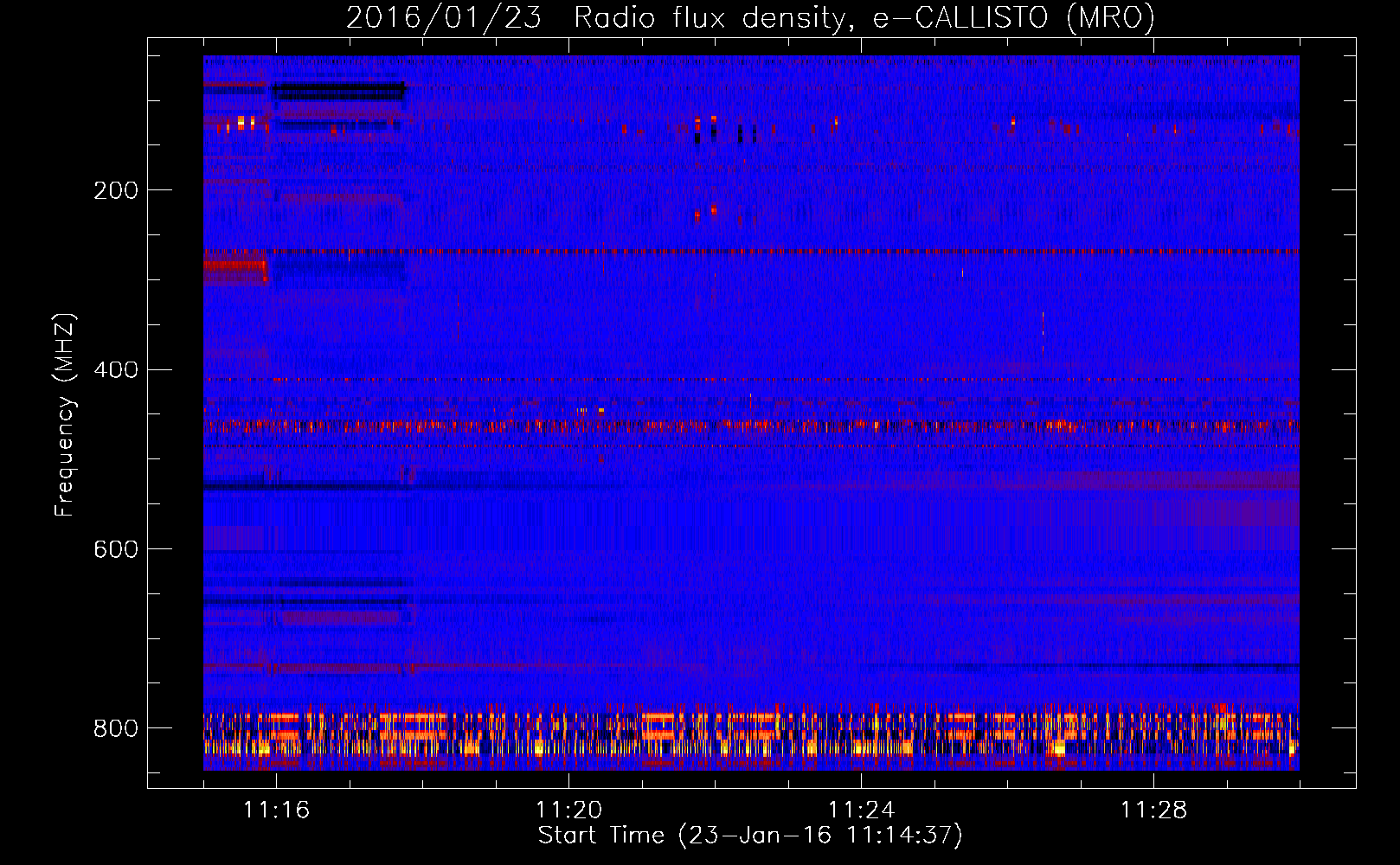
Task: Click the plot title "Radio flux density, e-CALLISTO (MRO)"
Action: click(x=864, y=17)
